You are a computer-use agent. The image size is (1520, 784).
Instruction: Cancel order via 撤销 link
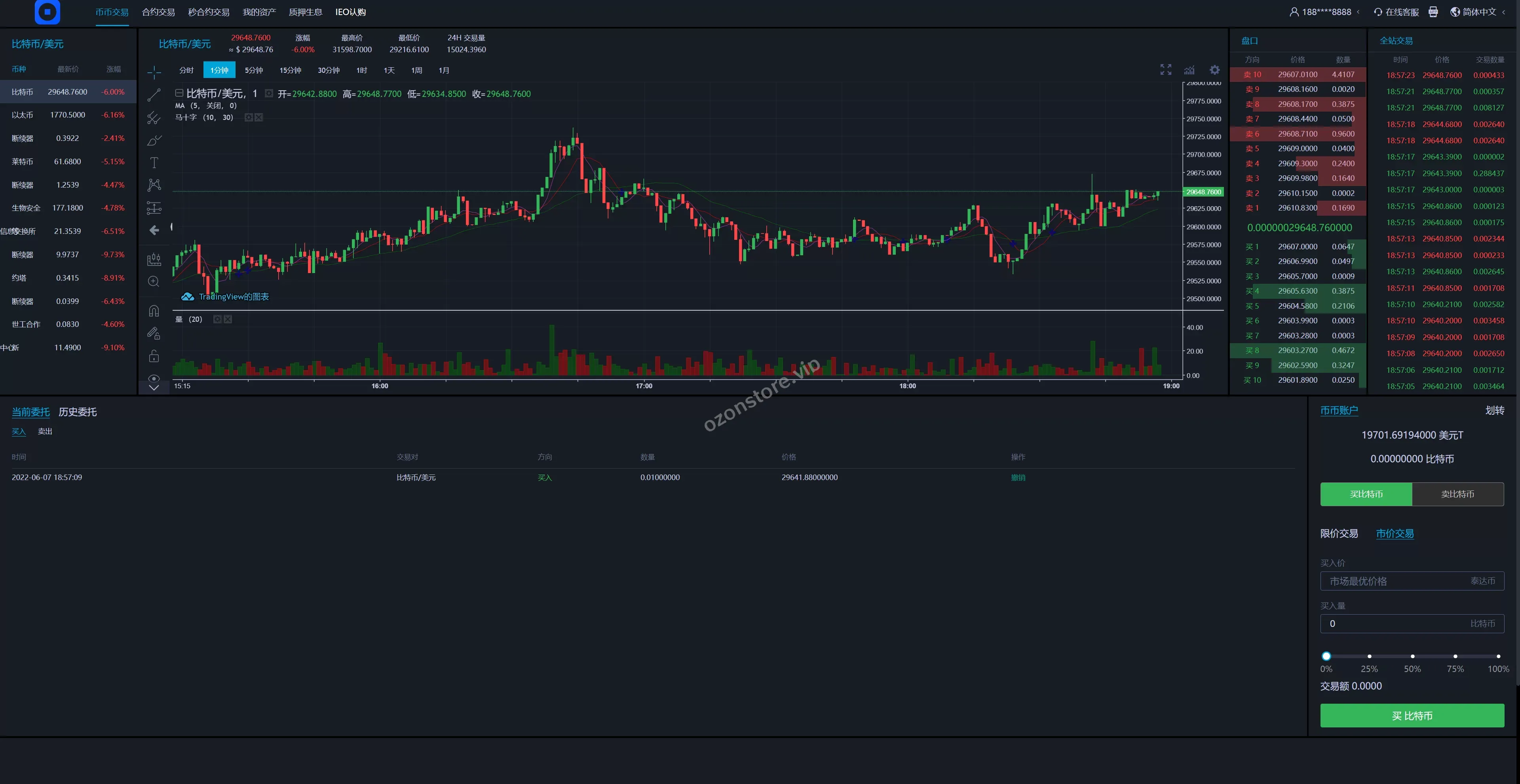(x=1018, y=477)
